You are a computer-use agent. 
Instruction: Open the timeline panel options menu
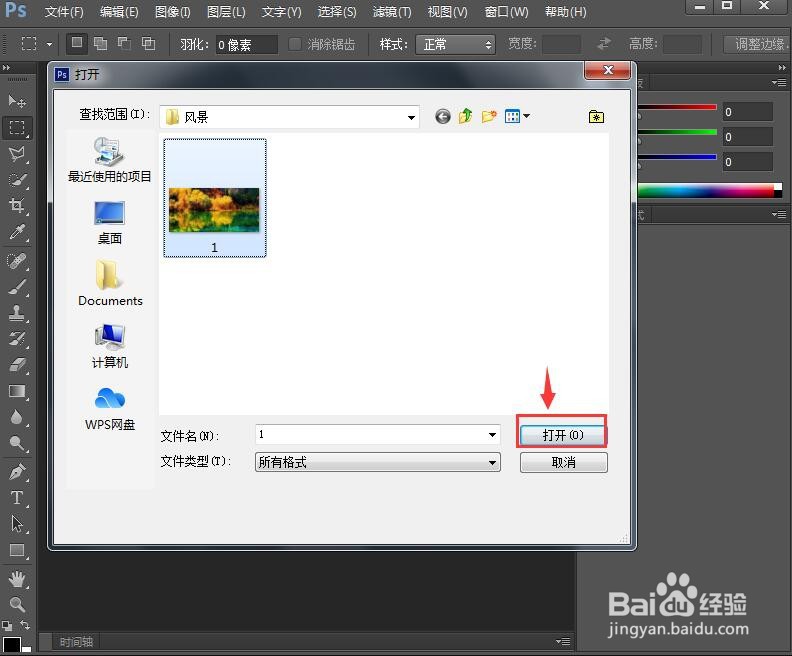tap(563, 641)
